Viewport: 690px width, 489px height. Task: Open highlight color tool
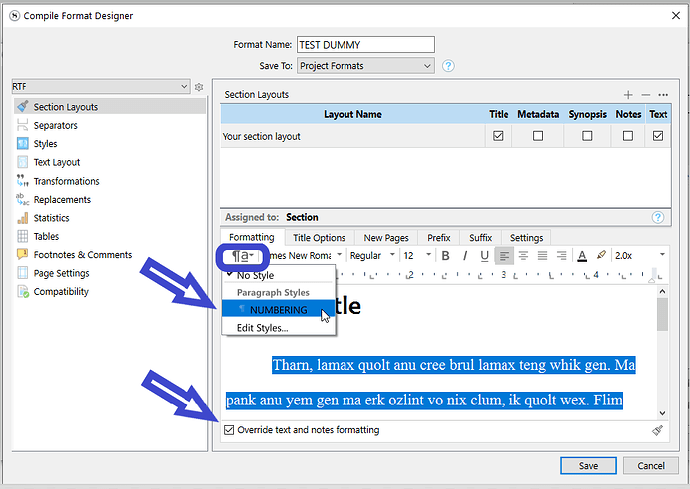601,255
